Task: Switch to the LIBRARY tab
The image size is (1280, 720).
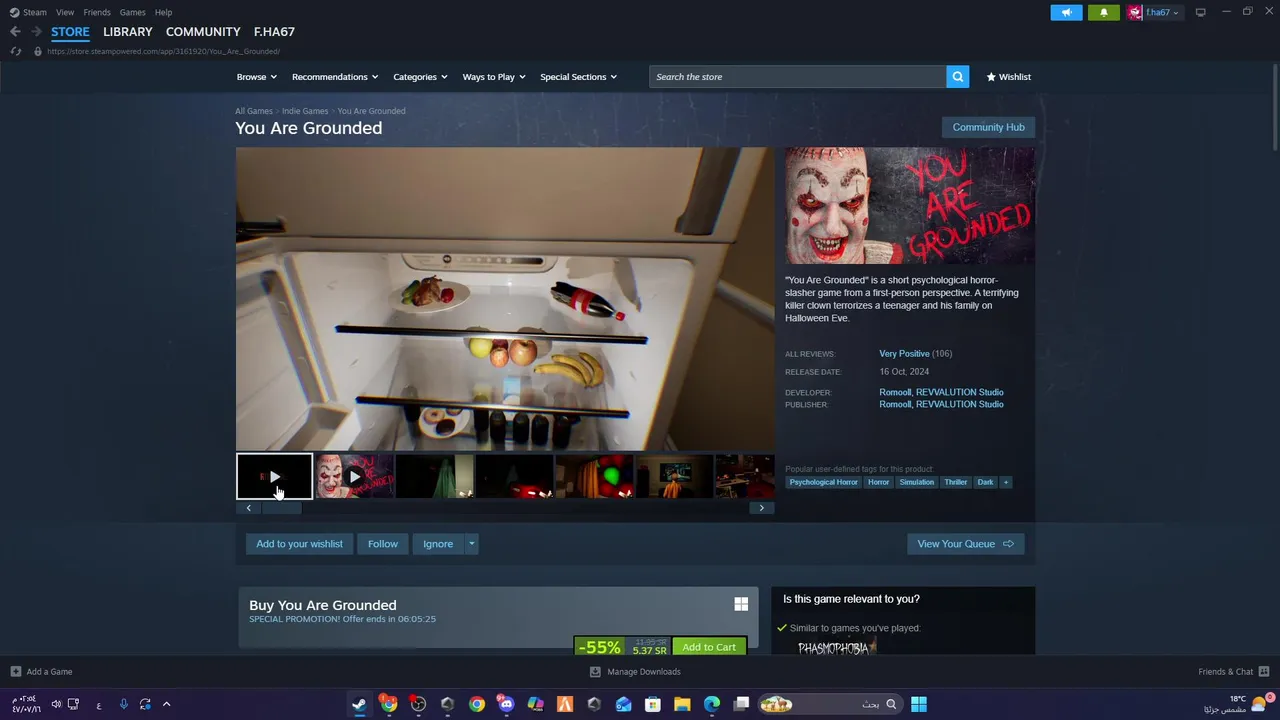Action: click(x=128, y=32)
